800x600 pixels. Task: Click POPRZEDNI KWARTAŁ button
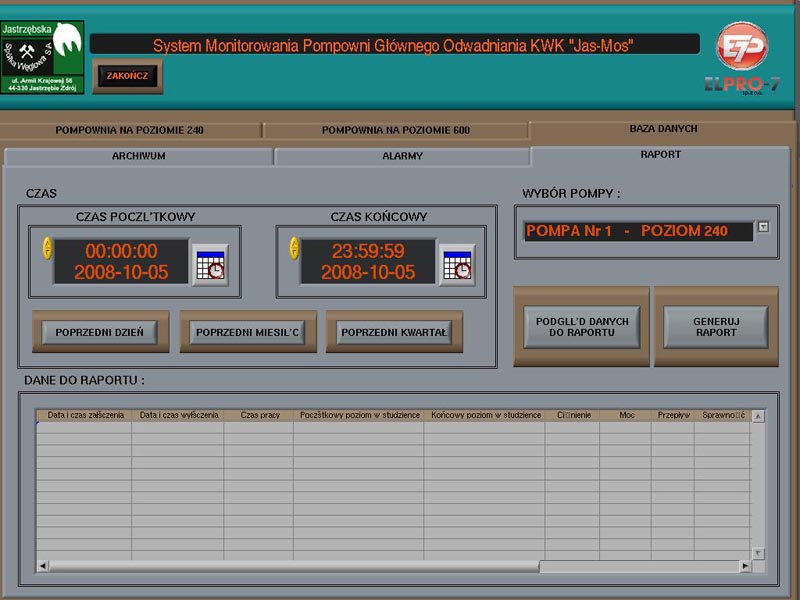(394, 332)
